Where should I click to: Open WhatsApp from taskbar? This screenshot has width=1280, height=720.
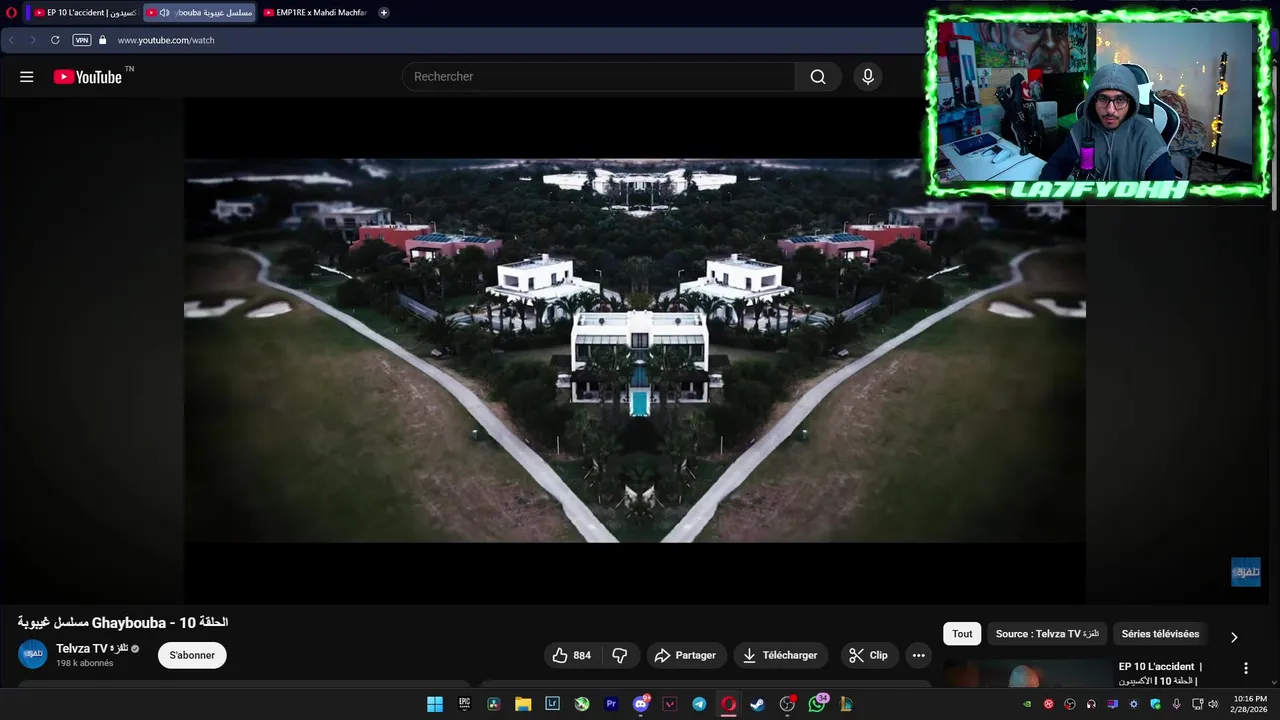tap(818, 704)
